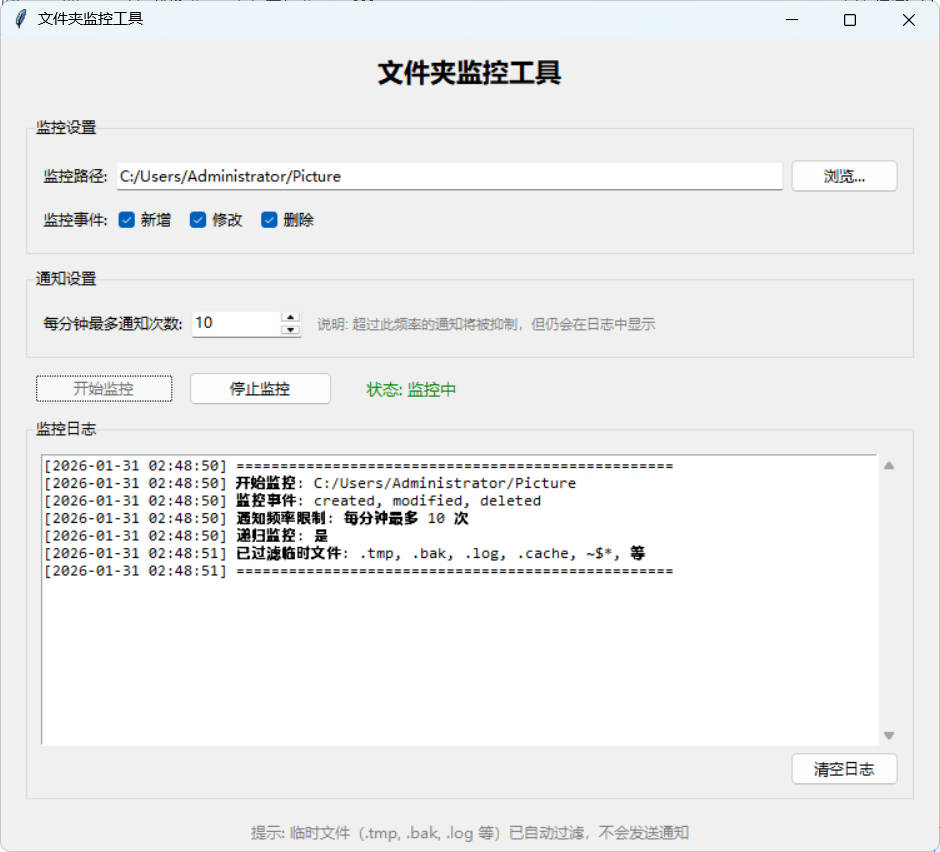The image size is (940, 852).
Task: Close the 文件夹监控工具 window
Action: tap(908, 19)
